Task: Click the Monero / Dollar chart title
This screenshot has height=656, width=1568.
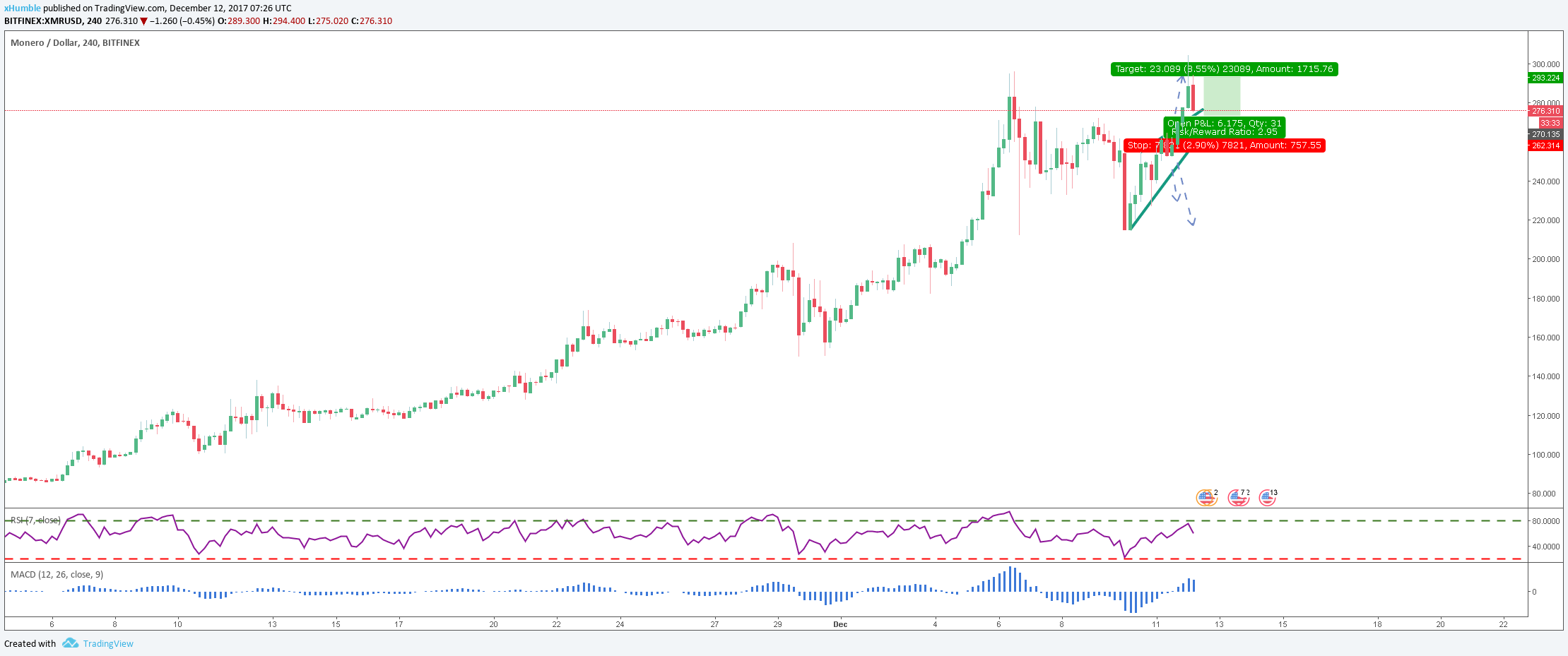Action: click(x=75, y=42)
